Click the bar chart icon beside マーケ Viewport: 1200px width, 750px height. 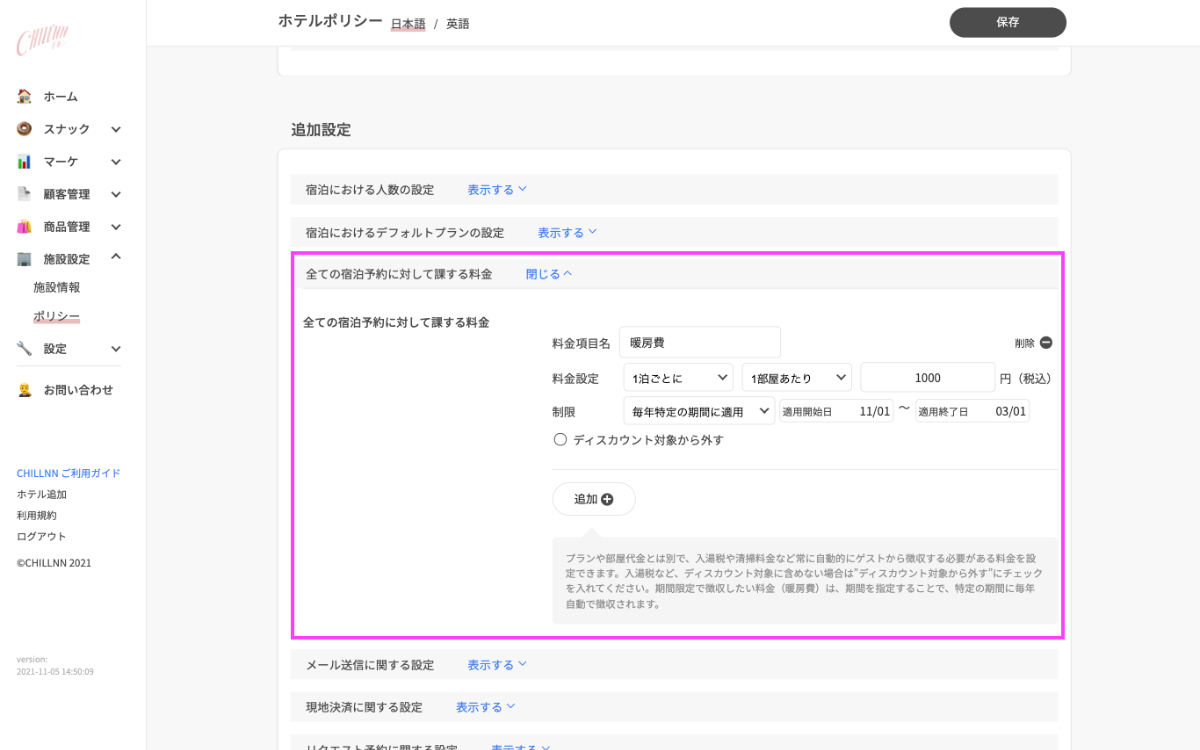pyautogui.click(x=24, y=162)
